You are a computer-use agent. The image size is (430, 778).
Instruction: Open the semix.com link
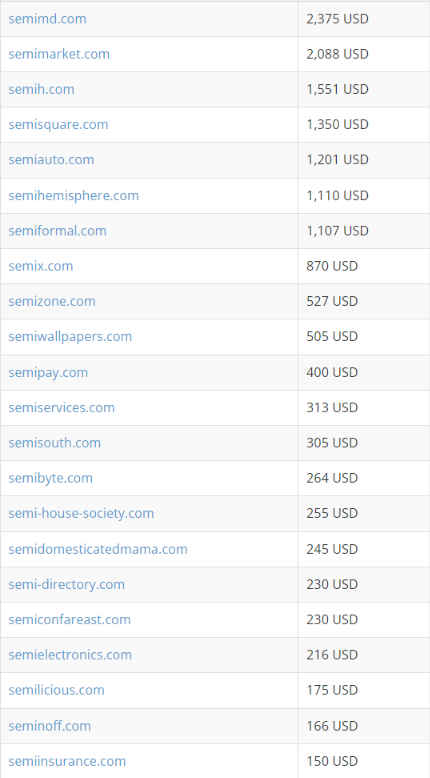click(41, 266)
